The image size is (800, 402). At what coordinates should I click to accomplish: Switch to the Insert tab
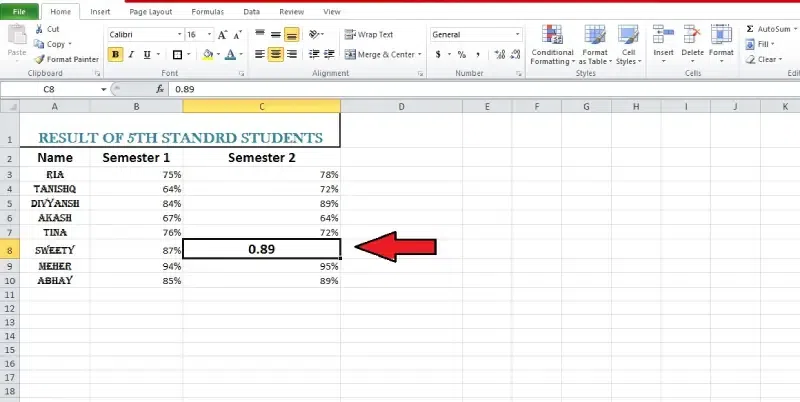[x=101, y=11]
